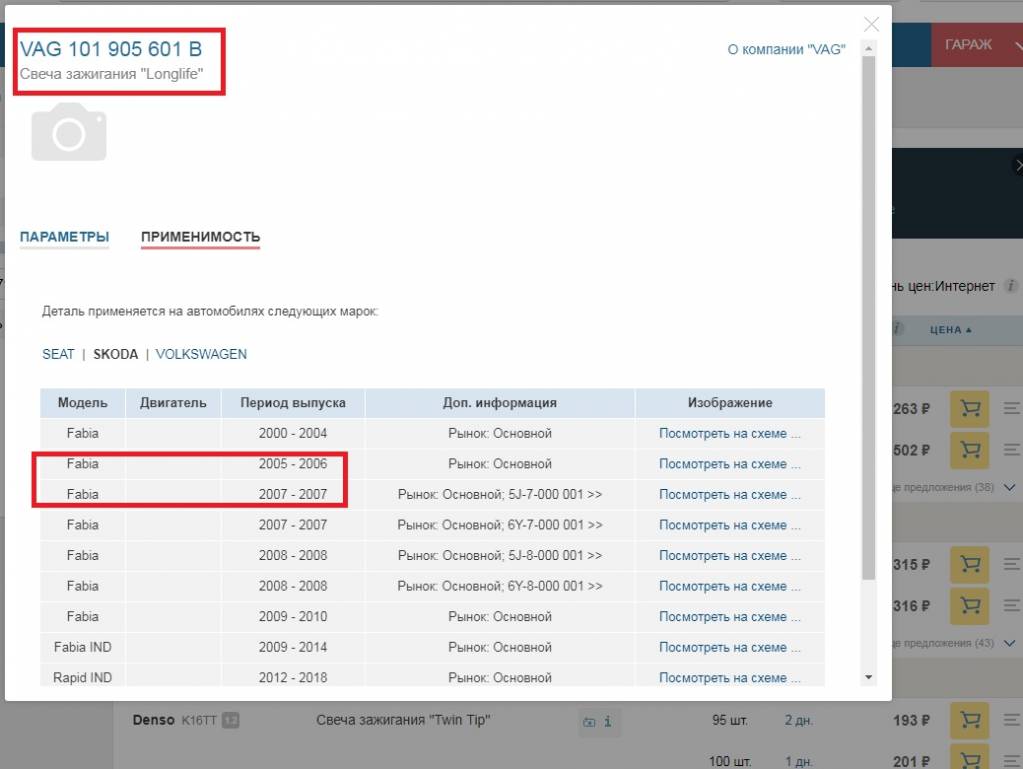Expand the 38 more offers chevron
This screenshot has width=1023, height=769.
(1014, 487)
